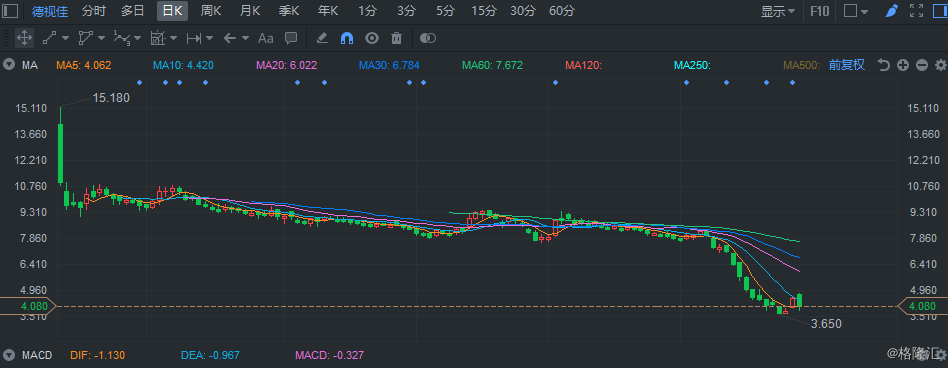Open the layout square dropdown arrow
The image size is (948, 368).
click(864, 11)
